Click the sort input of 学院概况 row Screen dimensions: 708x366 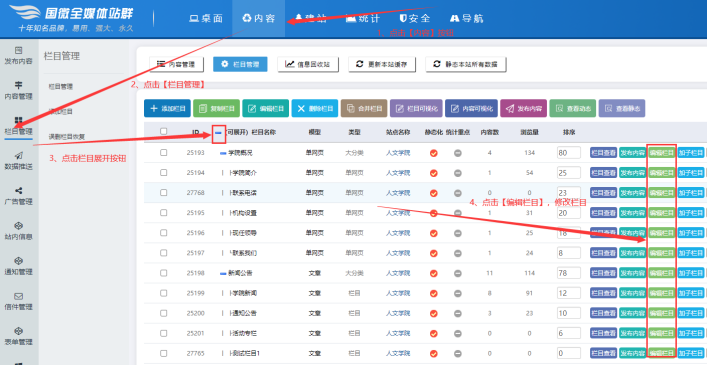click(x=568, y=153)
